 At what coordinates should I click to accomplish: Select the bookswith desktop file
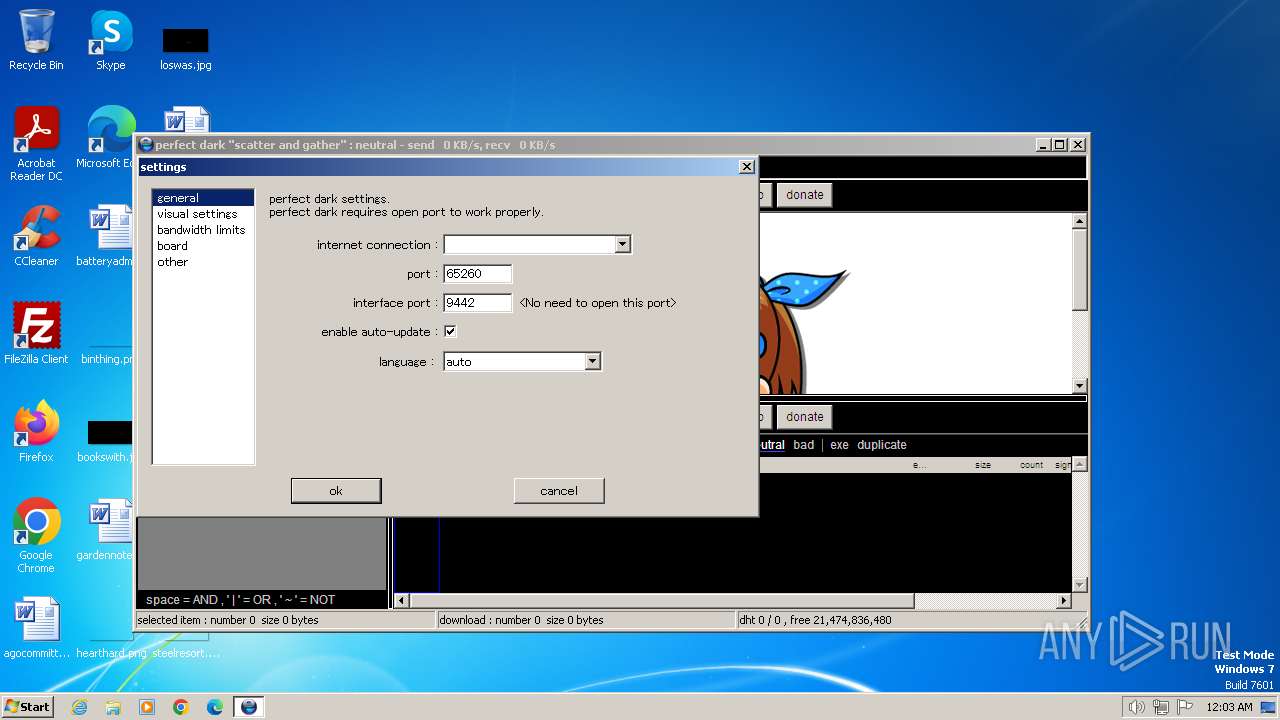tap(105, 440)
